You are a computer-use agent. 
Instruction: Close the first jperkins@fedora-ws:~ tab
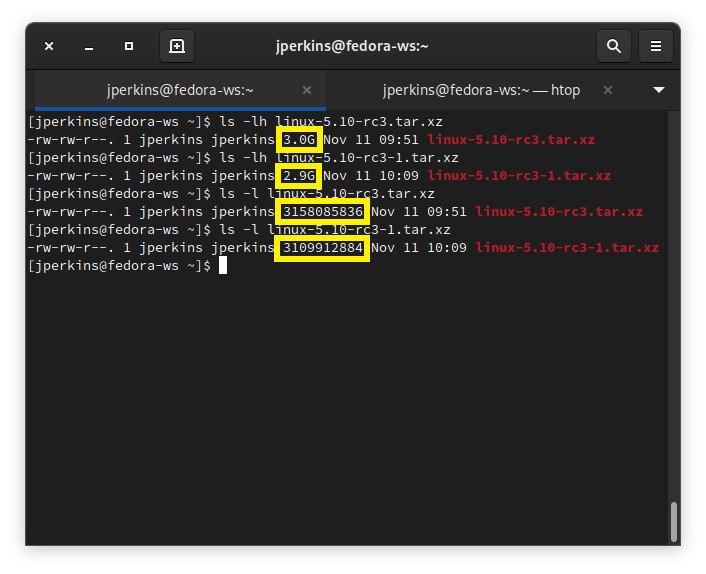click(x=307, y=90)
